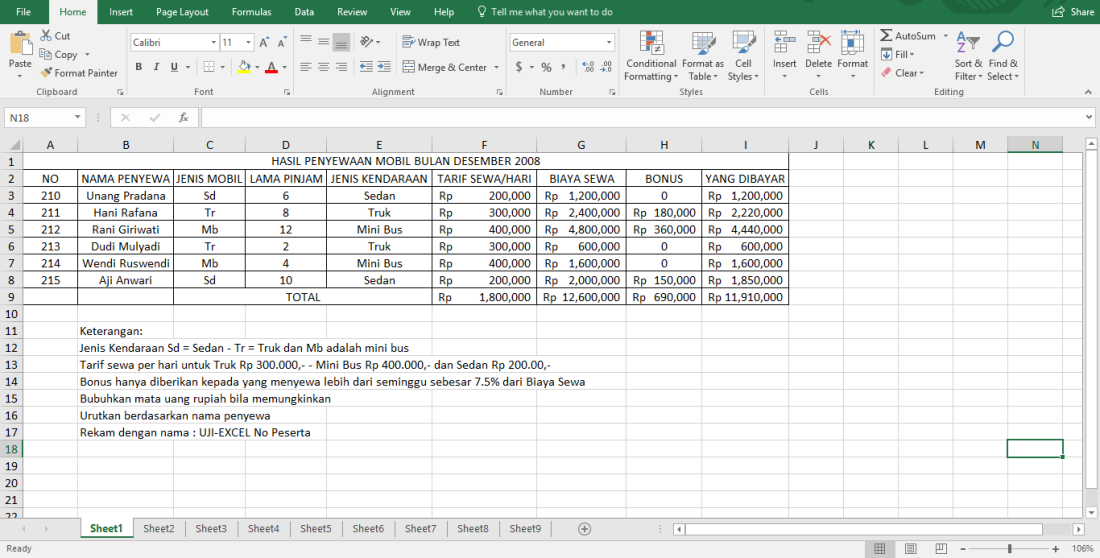1100x558 pixels.
Task: Toggle Align Left horizontal alignment
Action: [x=306, y=67]
